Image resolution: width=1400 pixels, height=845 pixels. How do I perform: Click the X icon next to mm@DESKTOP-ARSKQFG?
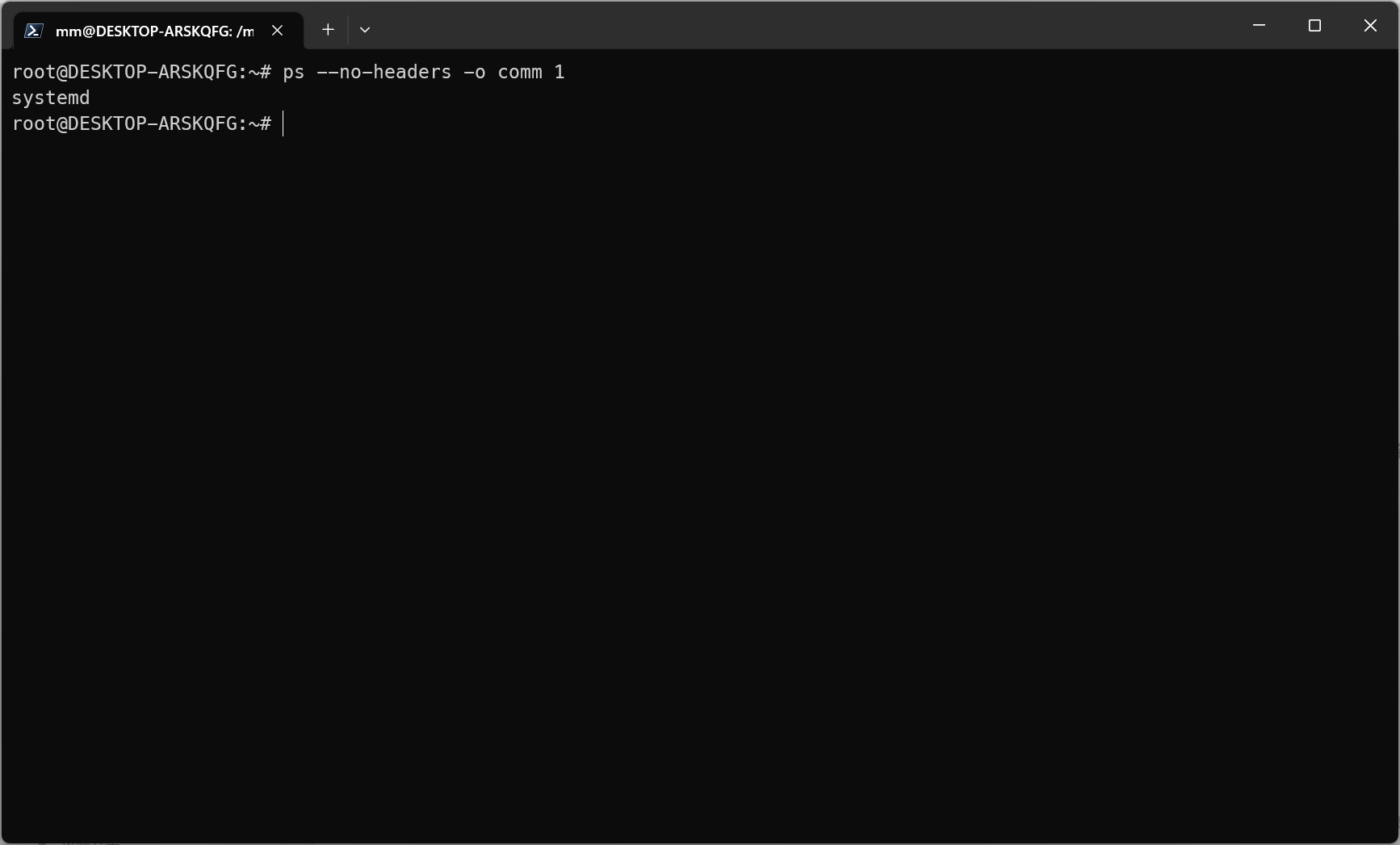point(278,30)
